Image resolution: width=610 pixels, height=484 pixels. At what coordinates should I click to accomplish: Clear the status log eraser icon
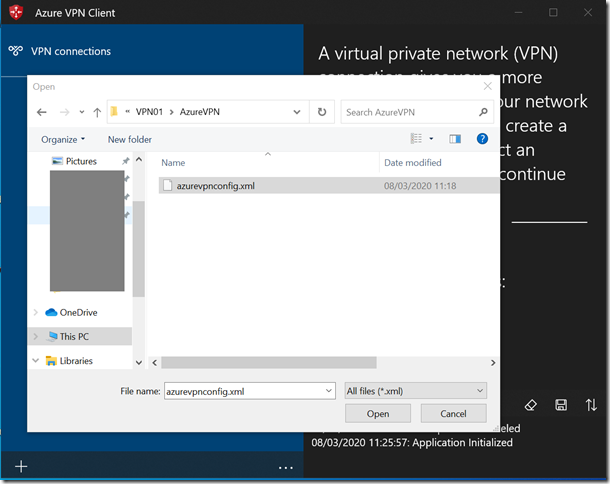pos(531,405)
